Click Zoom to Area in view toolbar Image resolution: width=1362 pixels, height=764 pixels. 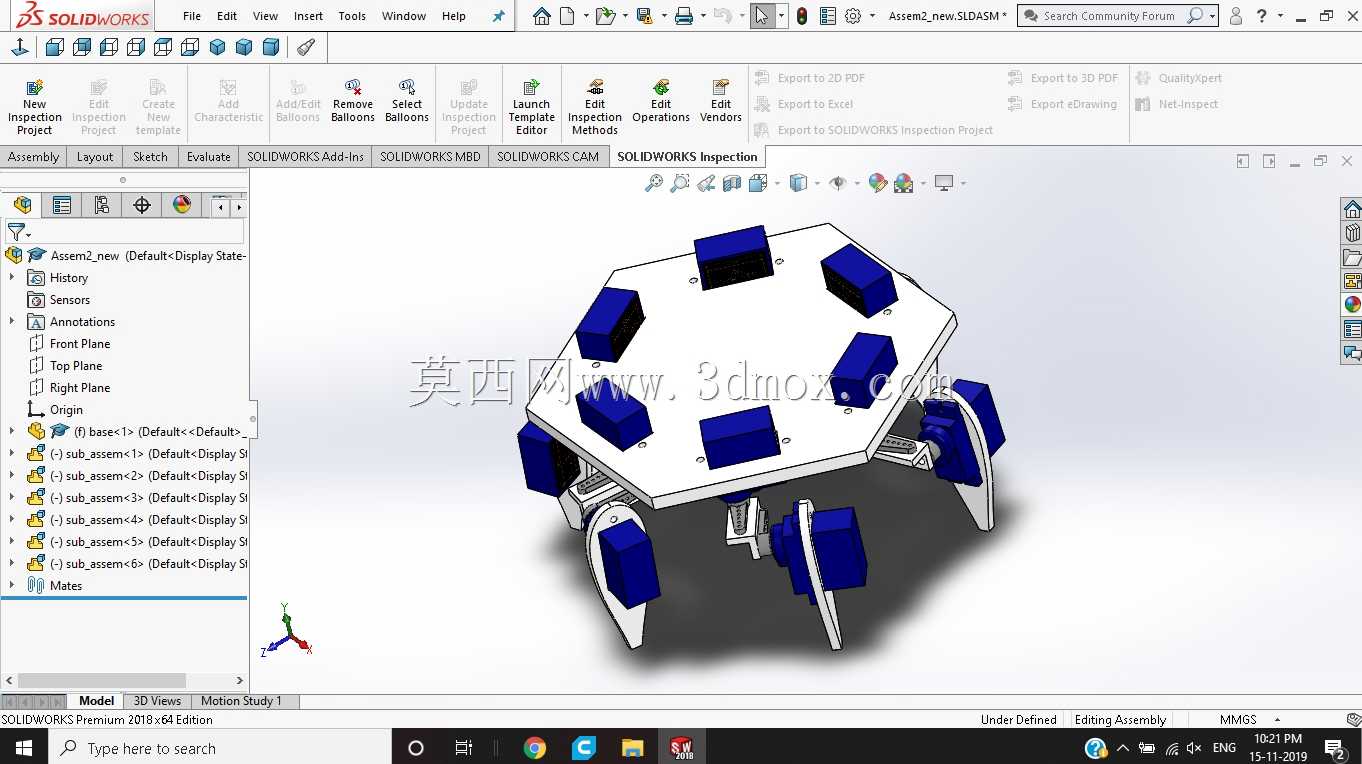coord(680,183)
